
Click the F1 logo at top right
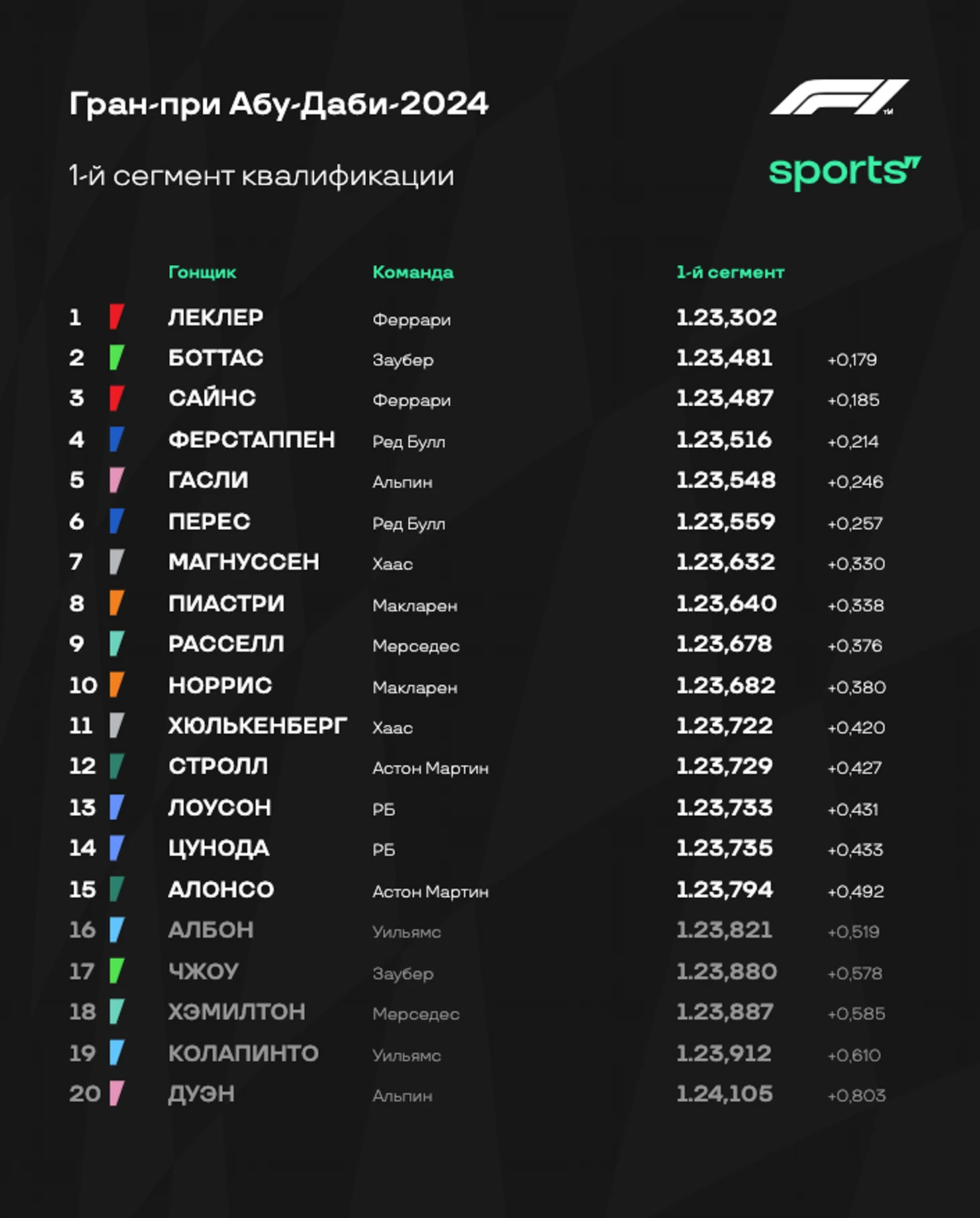point(839,97)
